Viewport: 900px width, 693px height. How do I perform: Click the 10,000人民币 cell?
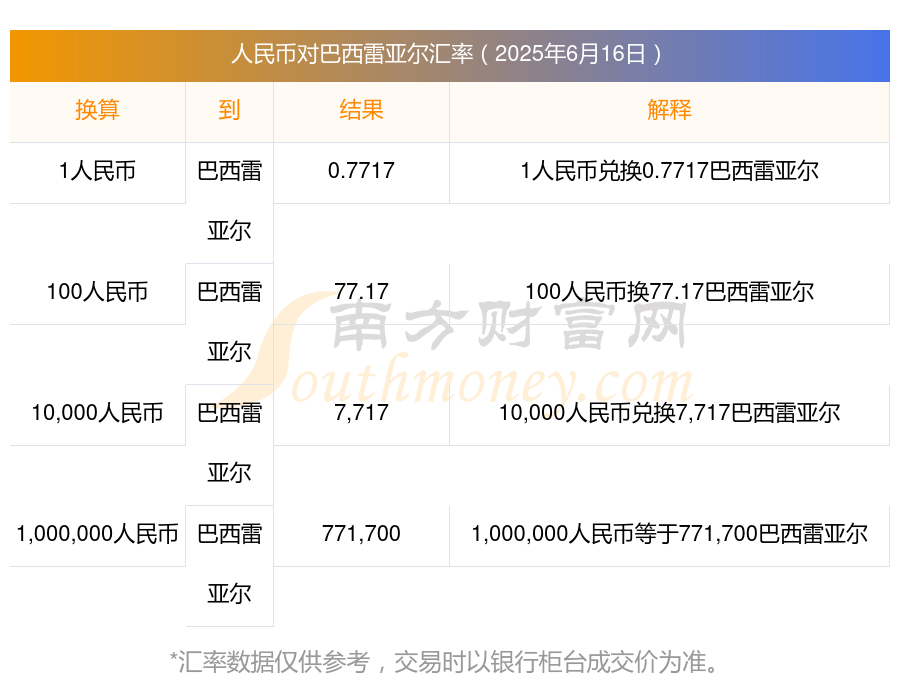click(x=98, y=413)
